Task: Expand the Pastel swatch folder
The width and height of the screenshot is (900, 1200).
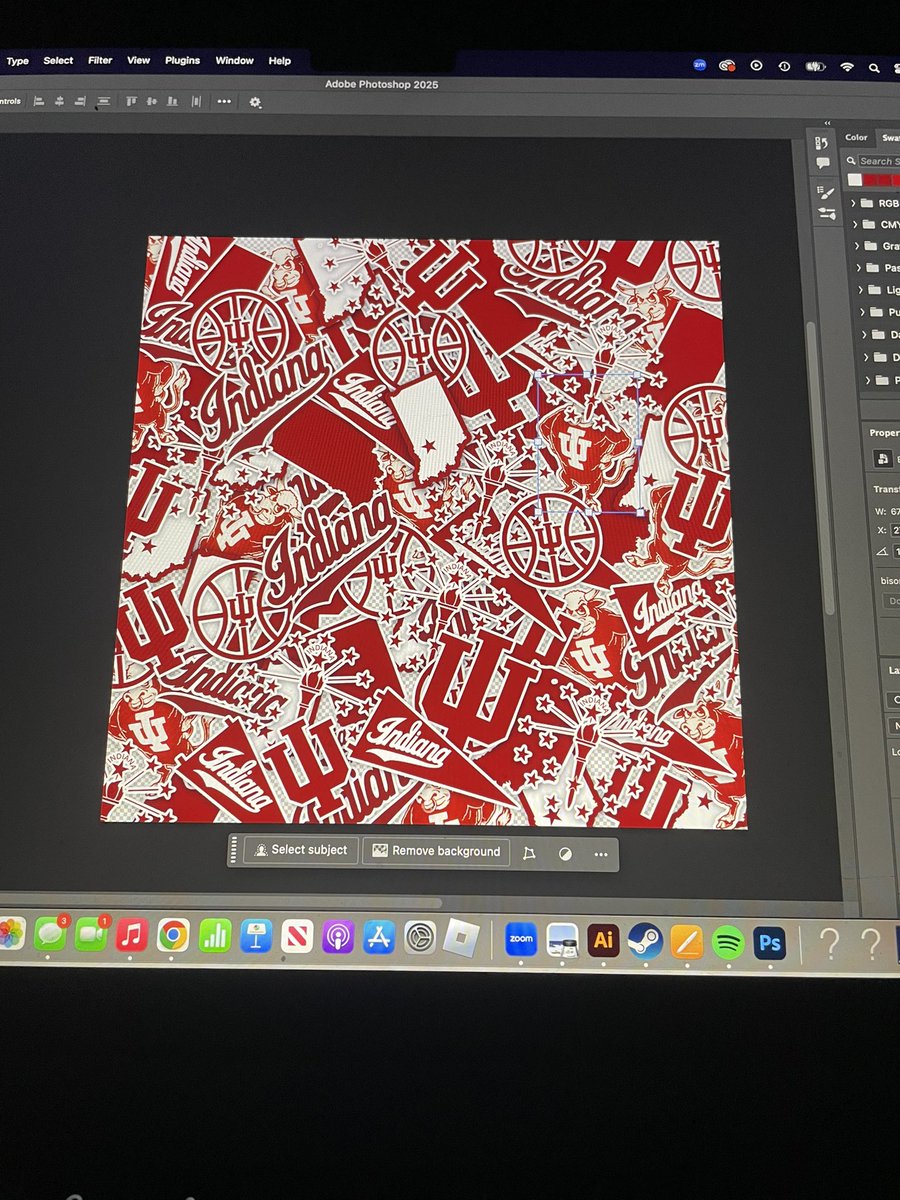Action: coord(860,268)
